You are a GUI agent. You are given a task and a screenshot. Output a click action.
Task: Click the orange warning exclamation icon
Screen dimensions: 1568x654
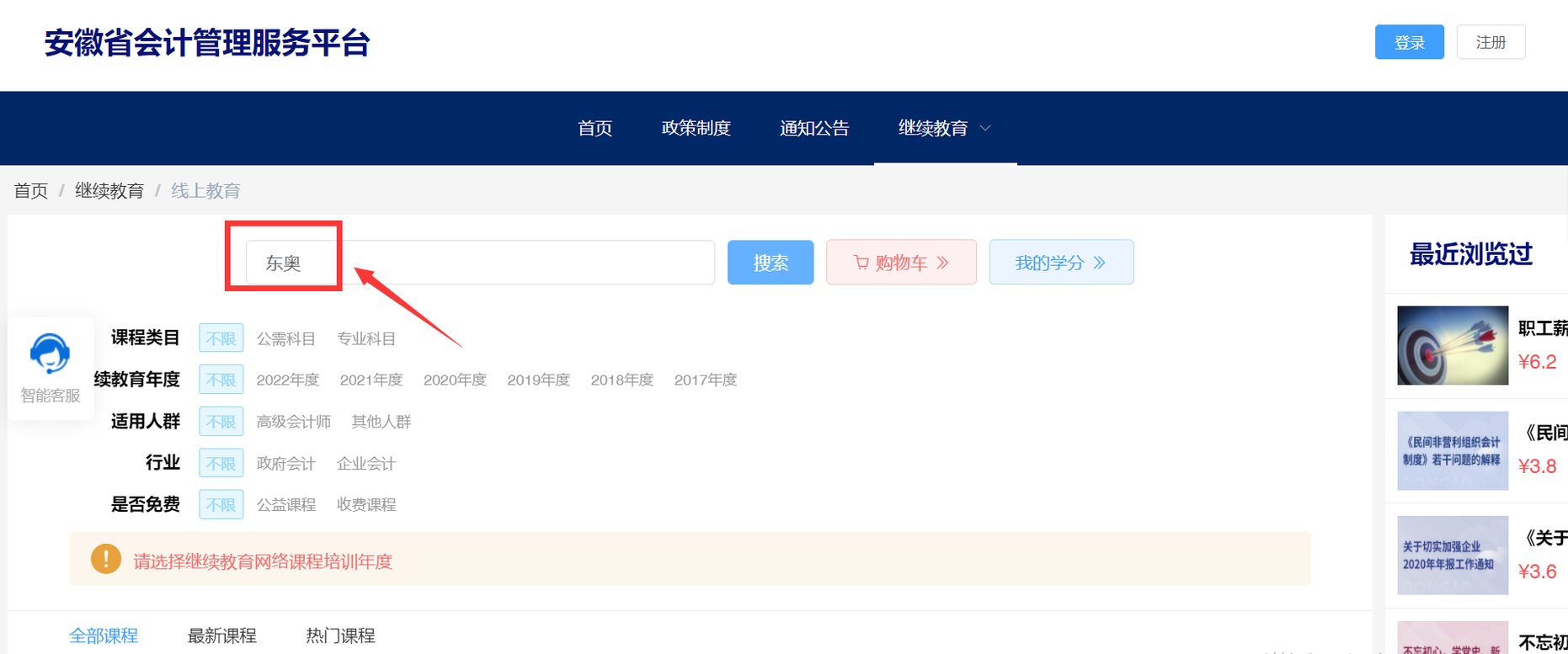[106, 559]
